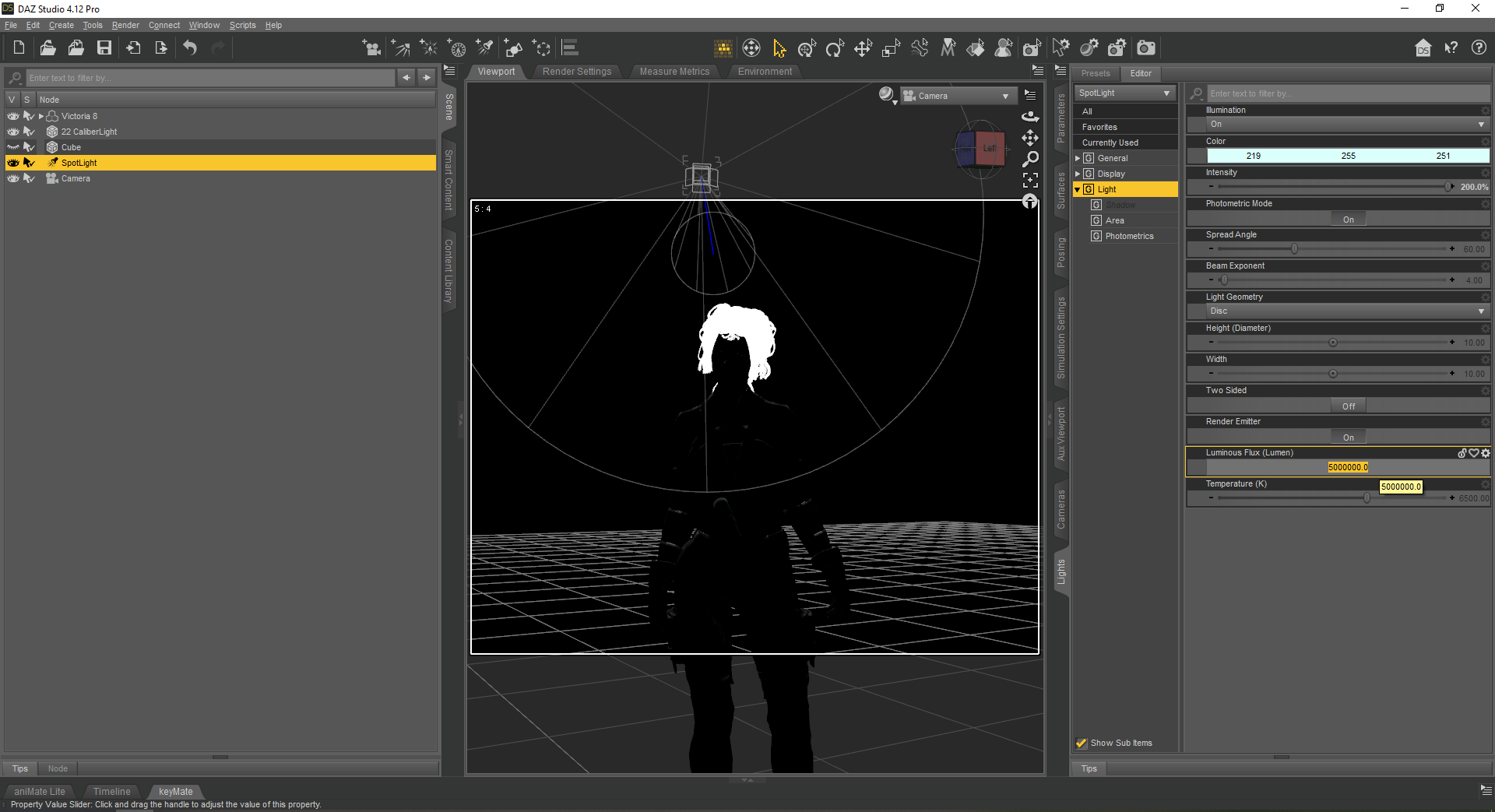Click the Save scene icon
Image resolution: width=1495 pixels, height=812 pixels.
pyautogui.click(x=104, y=48)
